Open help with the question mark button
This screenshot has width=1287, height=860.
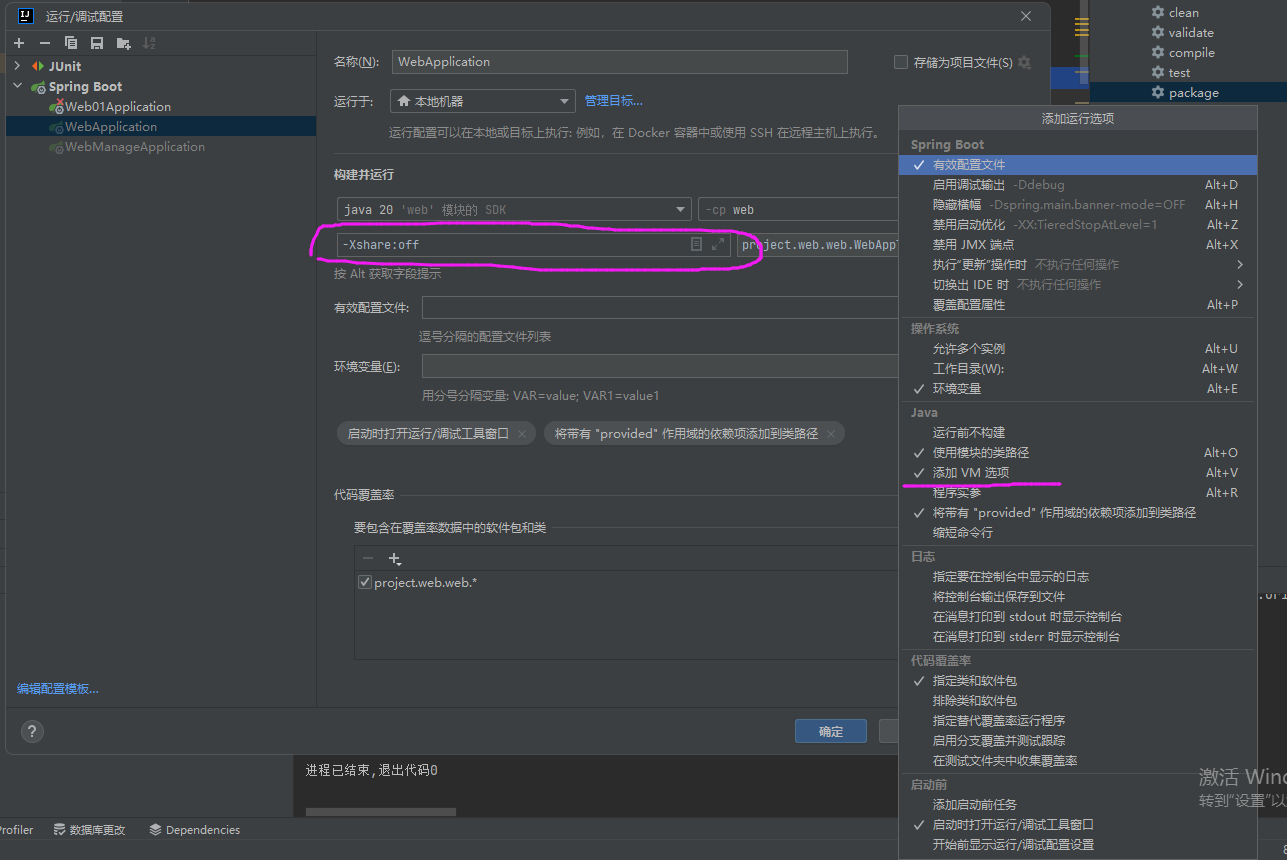point(32,731)
